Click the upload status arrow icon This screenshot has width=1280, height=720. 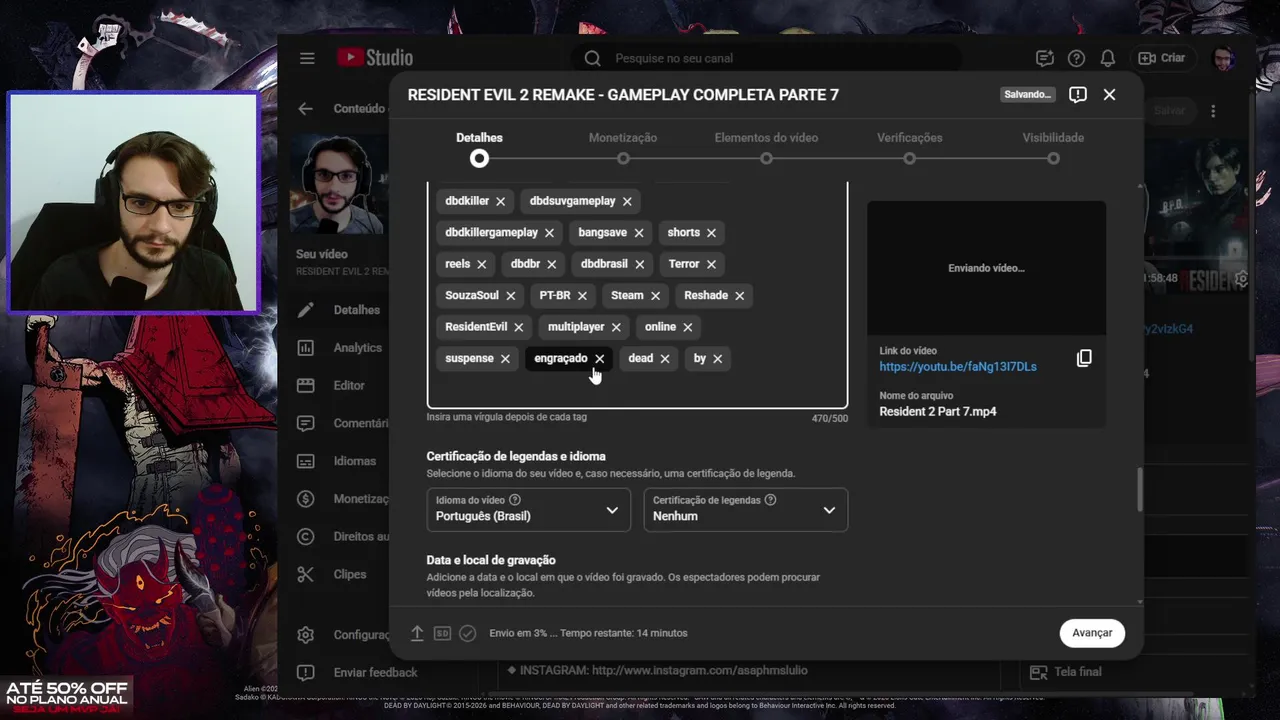418,633
